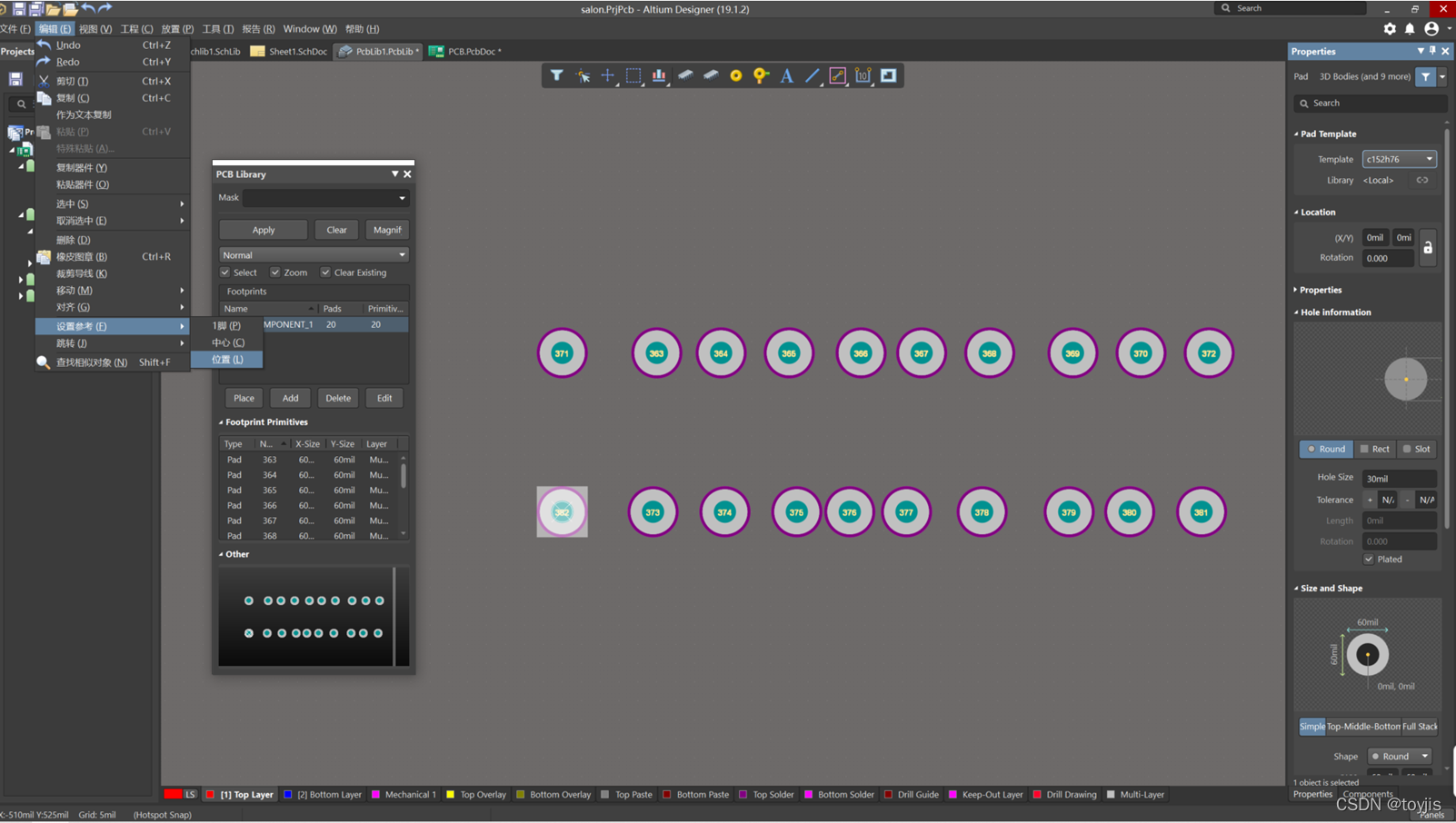Switch pad stack to Top-Middle-Bottom mode
This screenshot has width=1456, height=823.
[x=1363, y=726]
